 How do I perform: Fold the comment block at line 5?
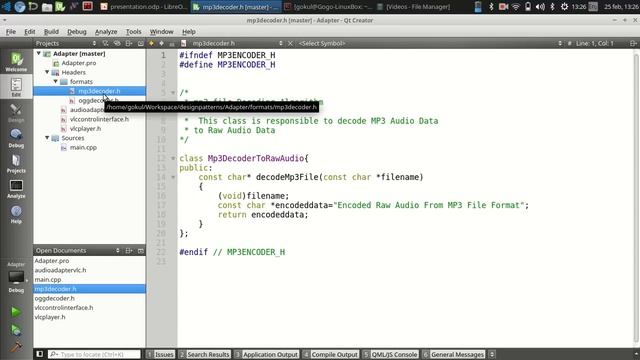pos(173,93)
